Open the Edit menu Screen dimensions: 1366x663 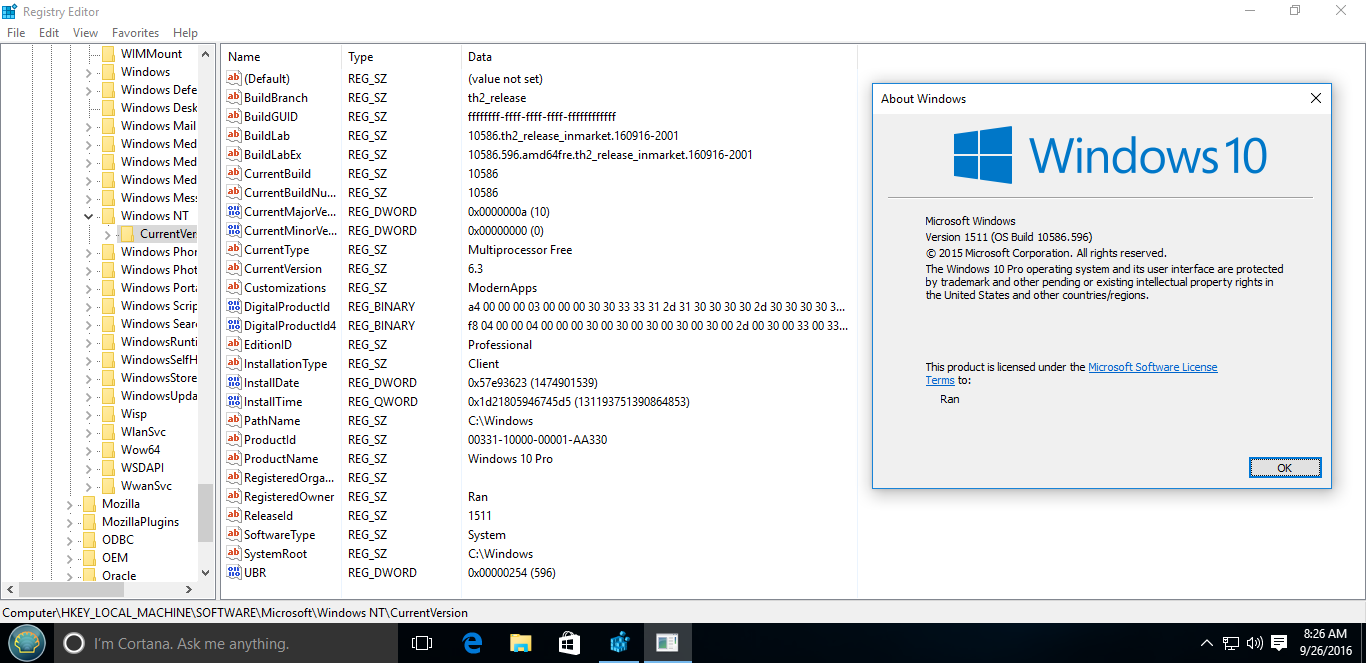[49, 33]
